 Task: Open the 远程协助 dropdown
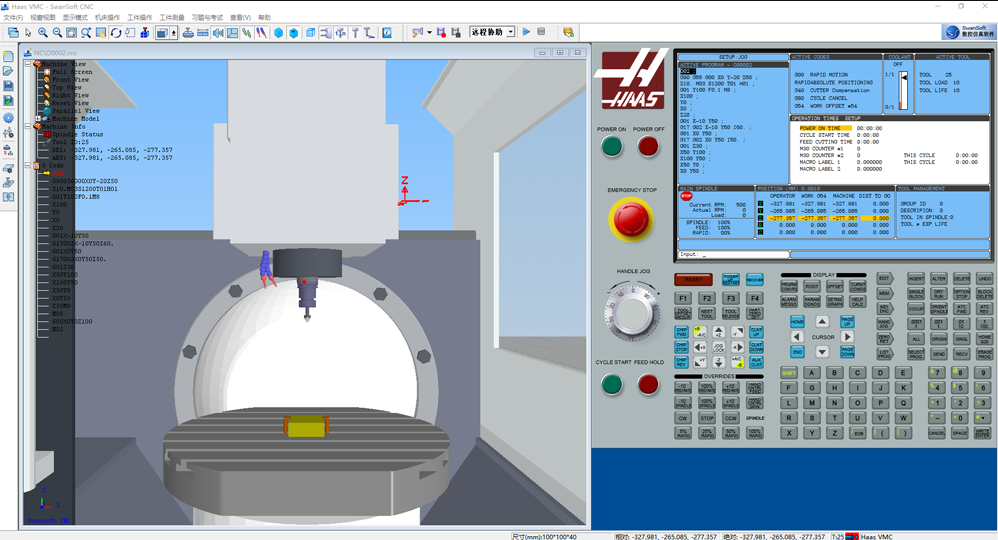pos(510,32)
